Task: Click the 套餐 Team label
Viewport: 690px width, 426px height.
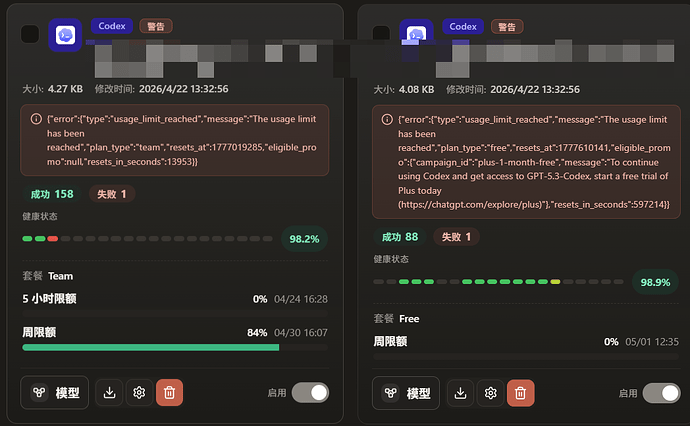Action: click(x=48, y=276)
